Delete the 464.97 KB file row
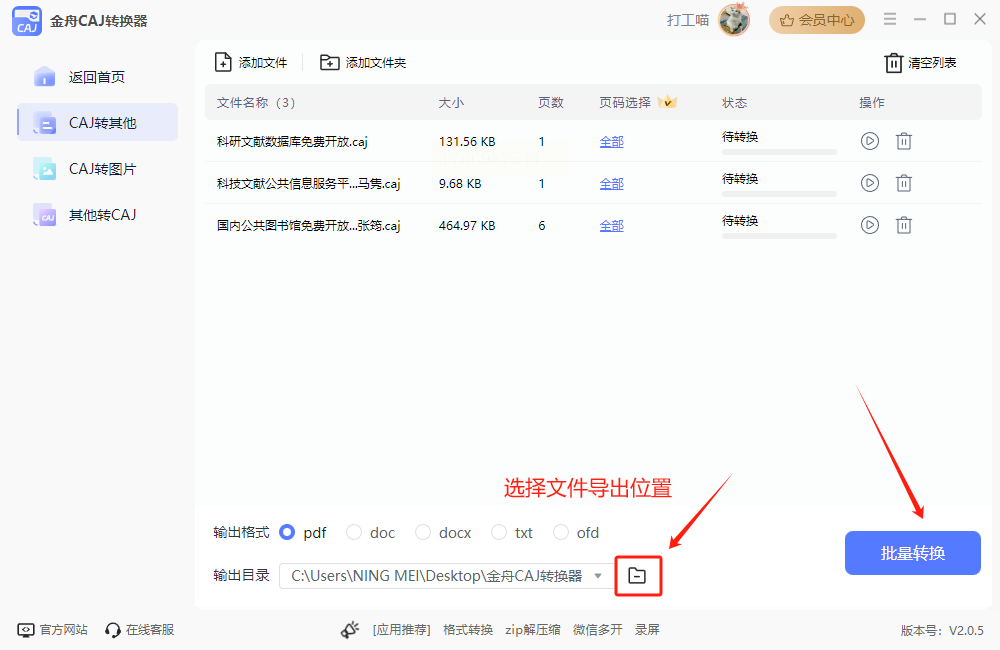Screen dimensions: 1000x650 pos(904,225)
